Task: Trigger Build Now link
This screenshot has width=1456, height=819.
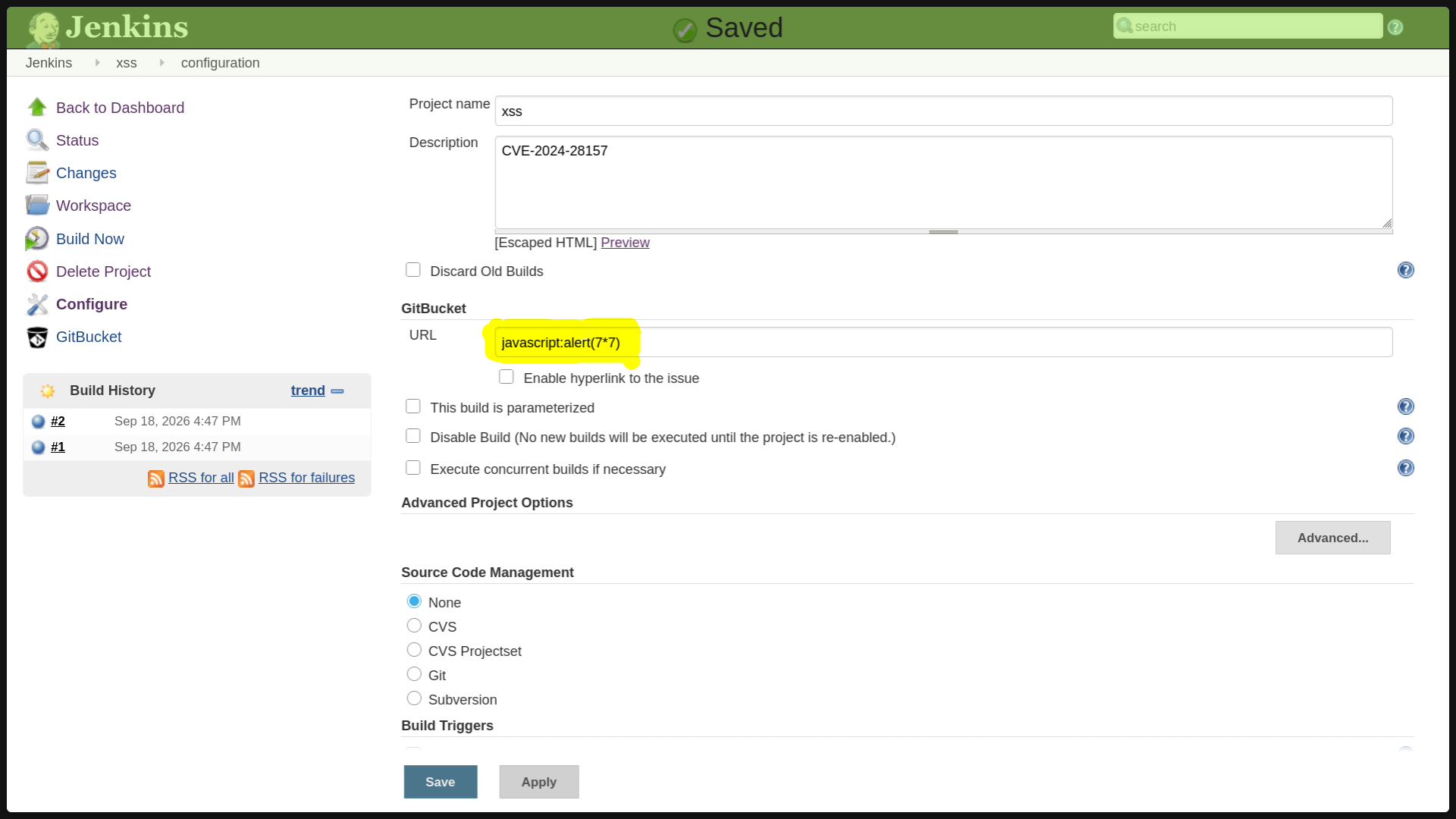Action: 90,239
